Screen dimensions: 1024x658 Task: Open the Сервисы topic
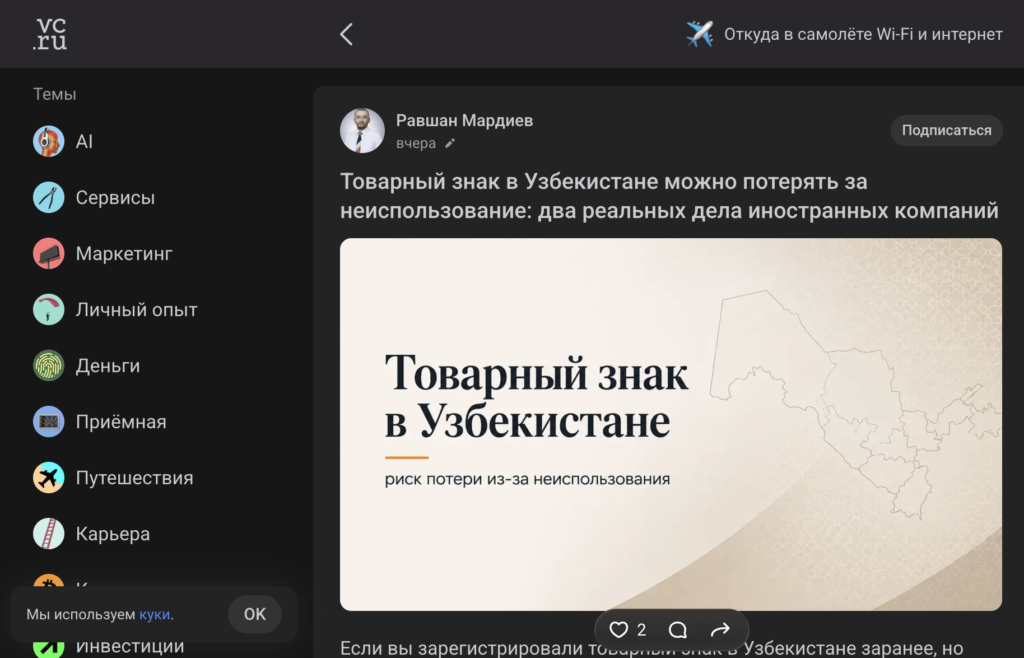coord(115,198)
